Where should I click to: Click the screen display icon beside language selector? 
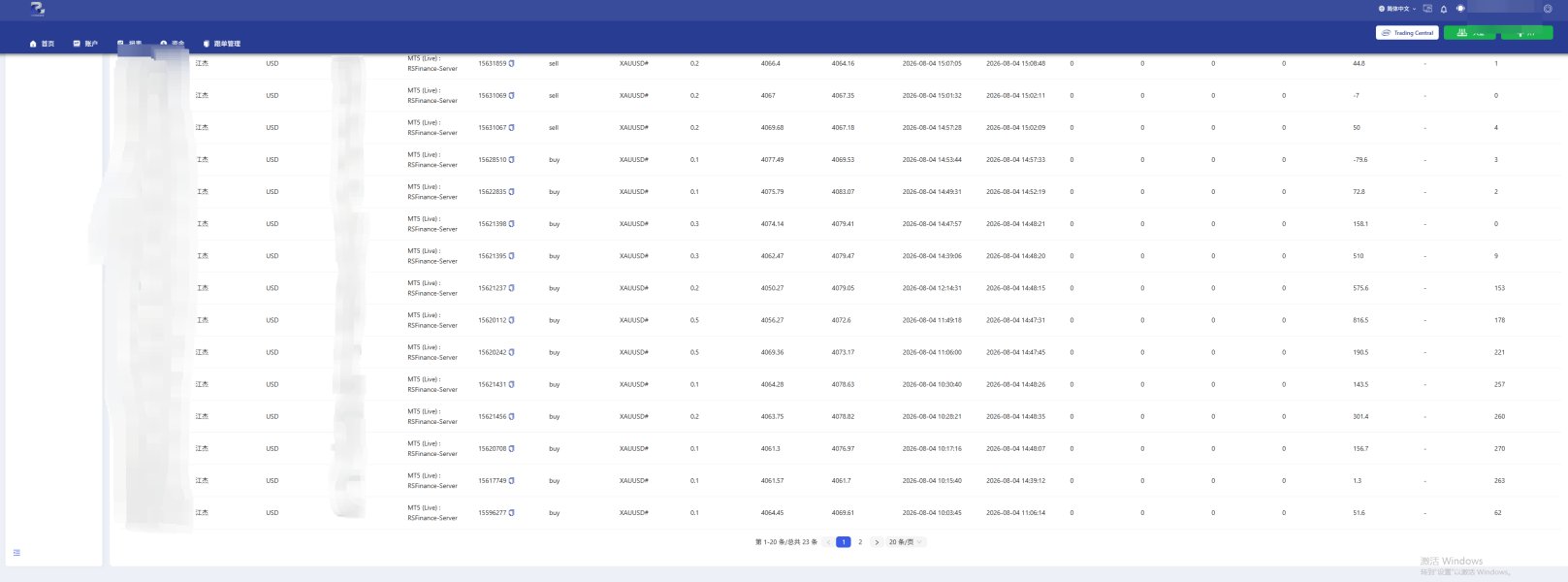click(1427, 9)
